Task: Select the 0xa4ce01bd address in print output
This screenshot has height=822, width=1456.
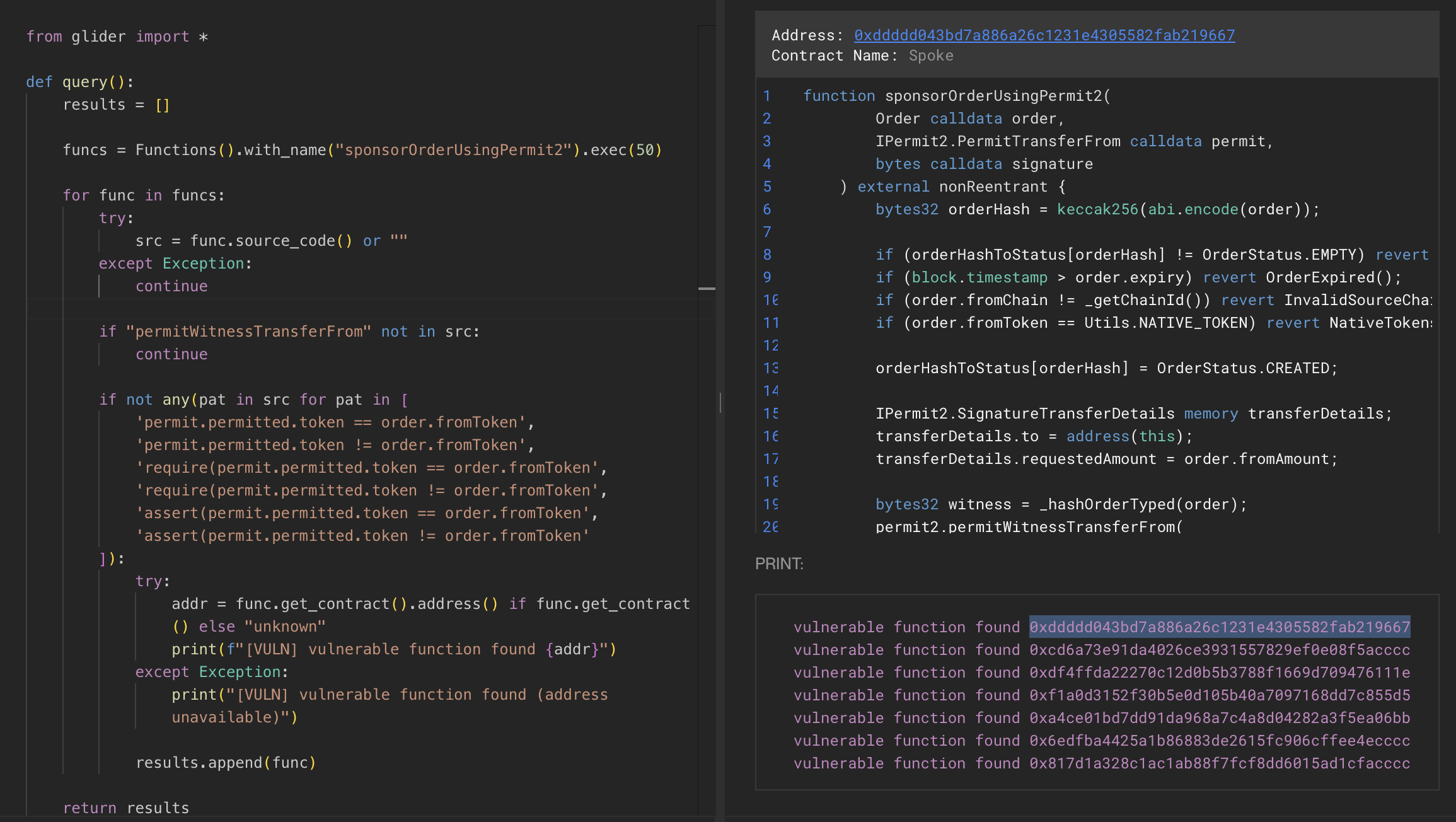Action: (x=1219, y=718)
